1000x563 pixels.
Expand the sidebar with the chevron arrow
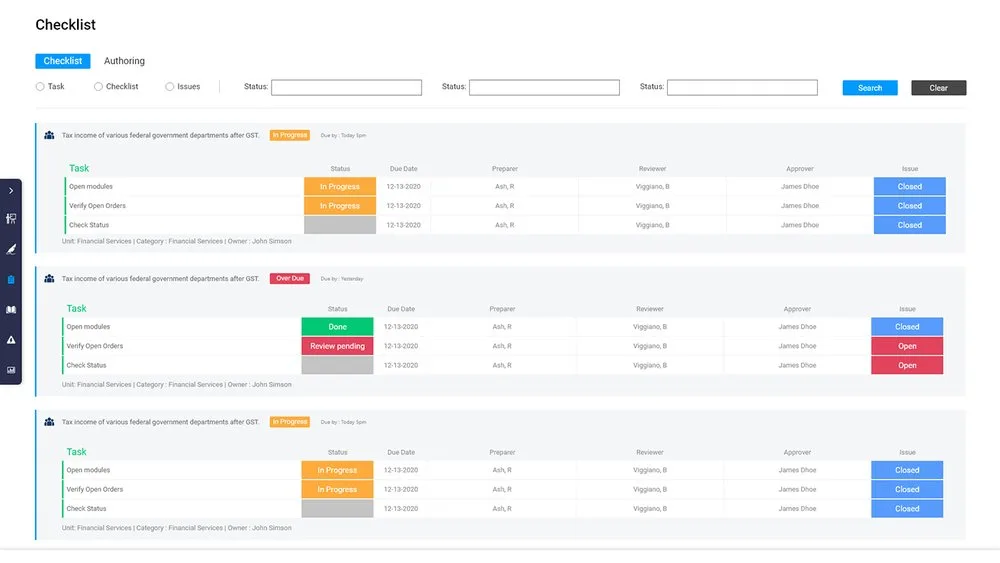click(x=11, y=191)
